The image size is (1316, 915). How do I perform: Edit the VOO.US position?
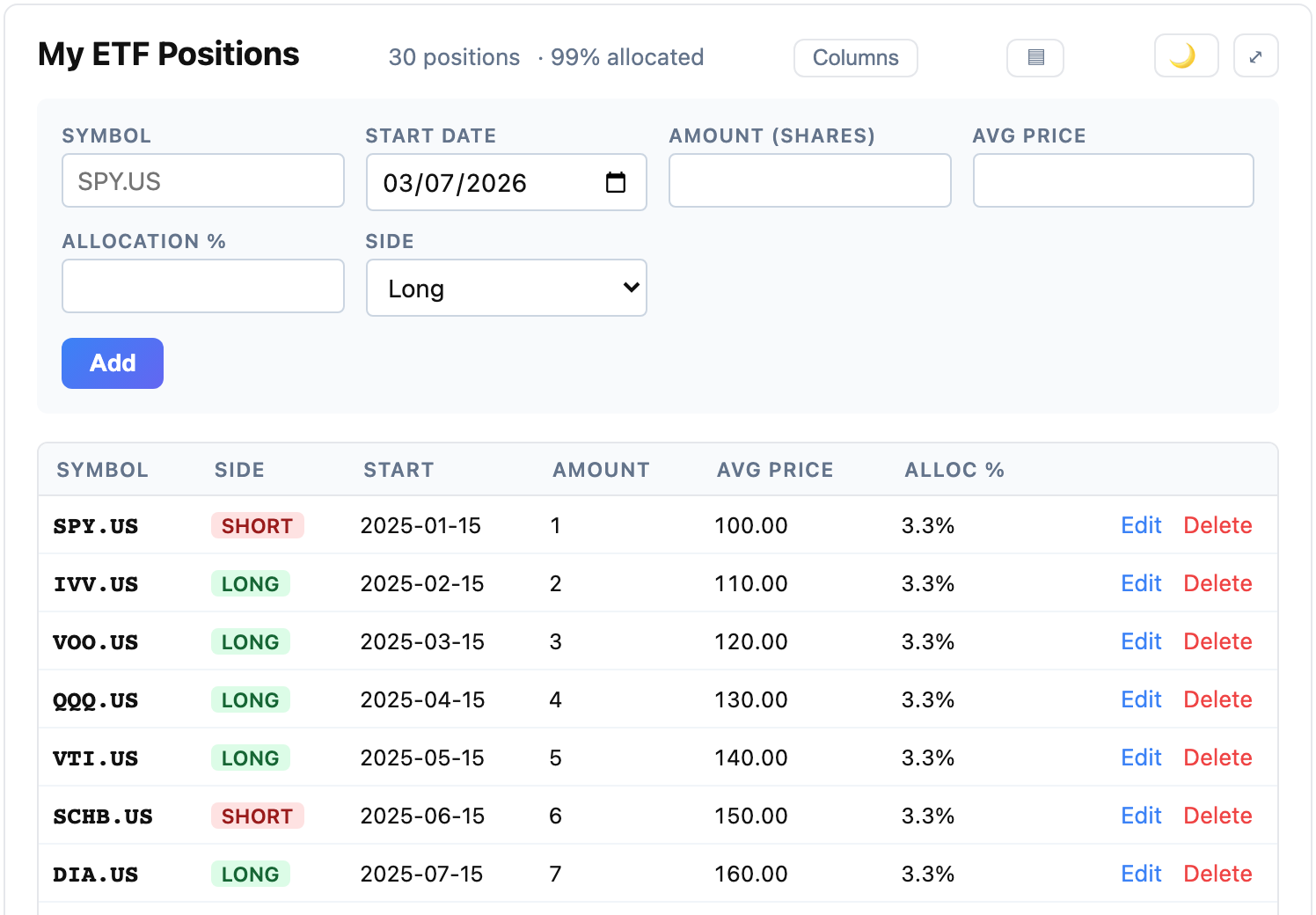pyautogui.click(x=1141, y=641)
